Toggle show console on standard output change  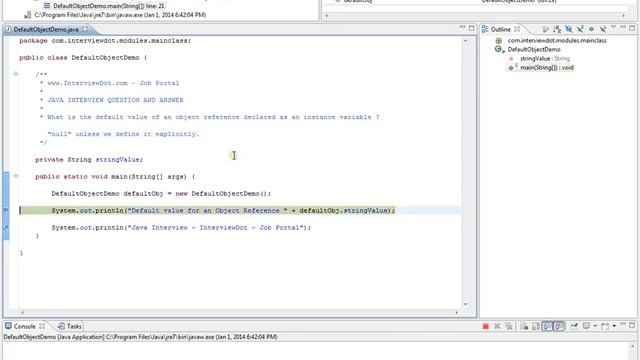(x=547, y=326)
